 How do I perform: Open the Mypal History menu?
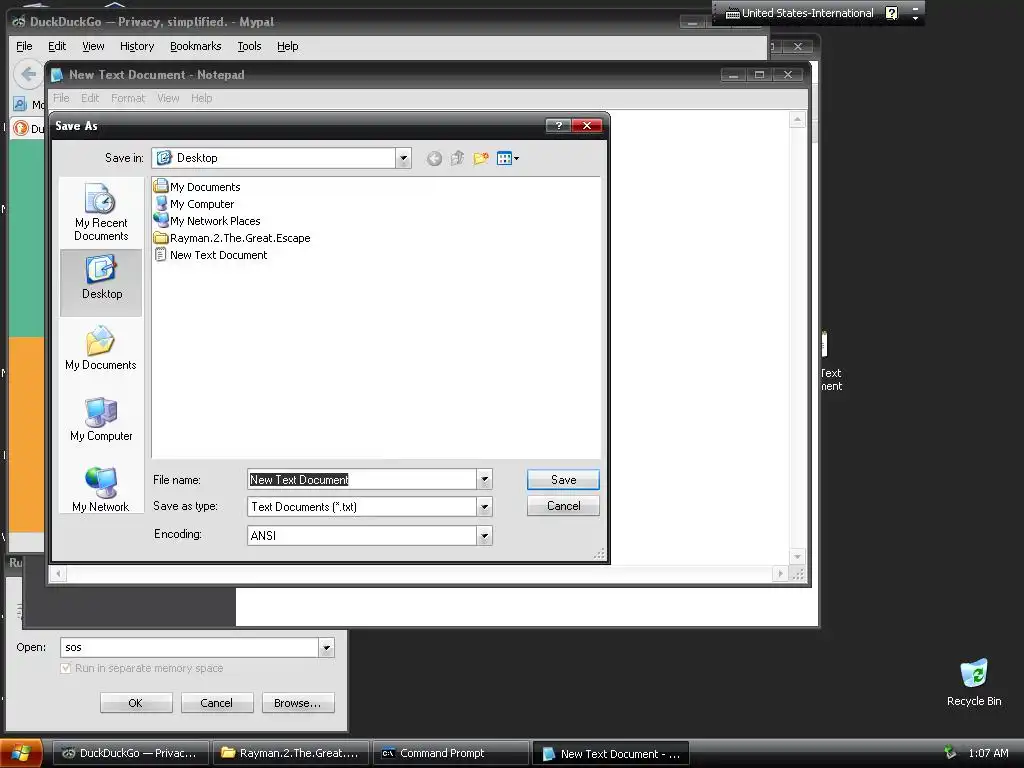[x=137, y=46]
